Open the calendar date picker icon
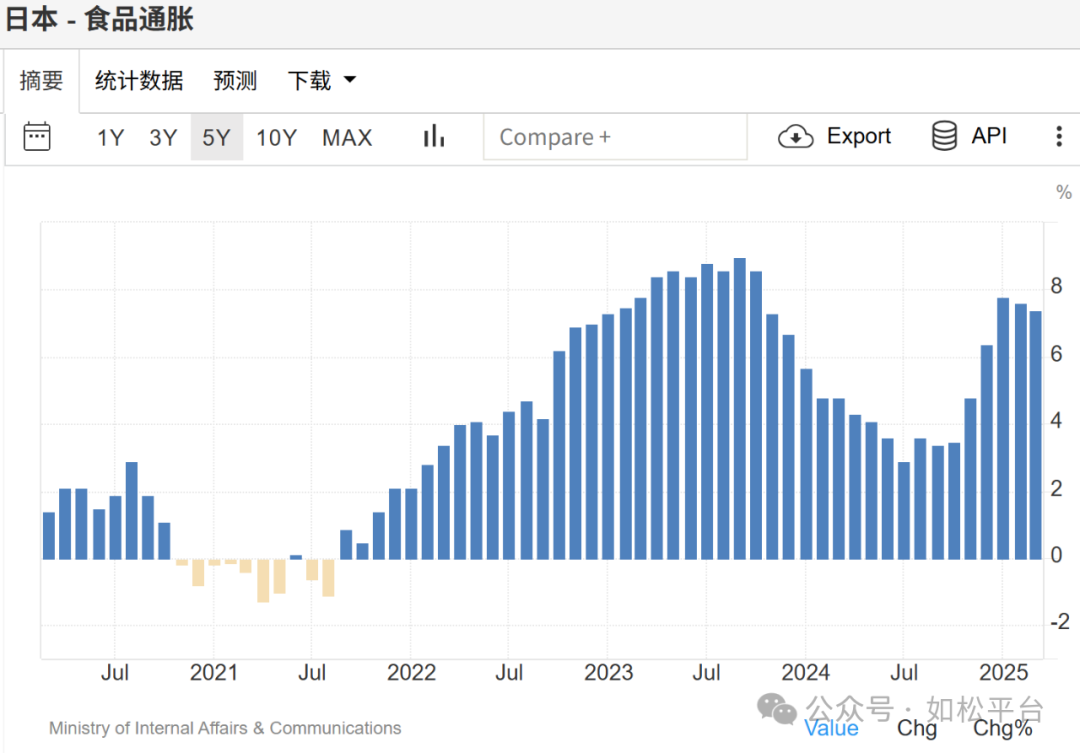Screen dimensions: 1080x753 (x=37, y=137)
